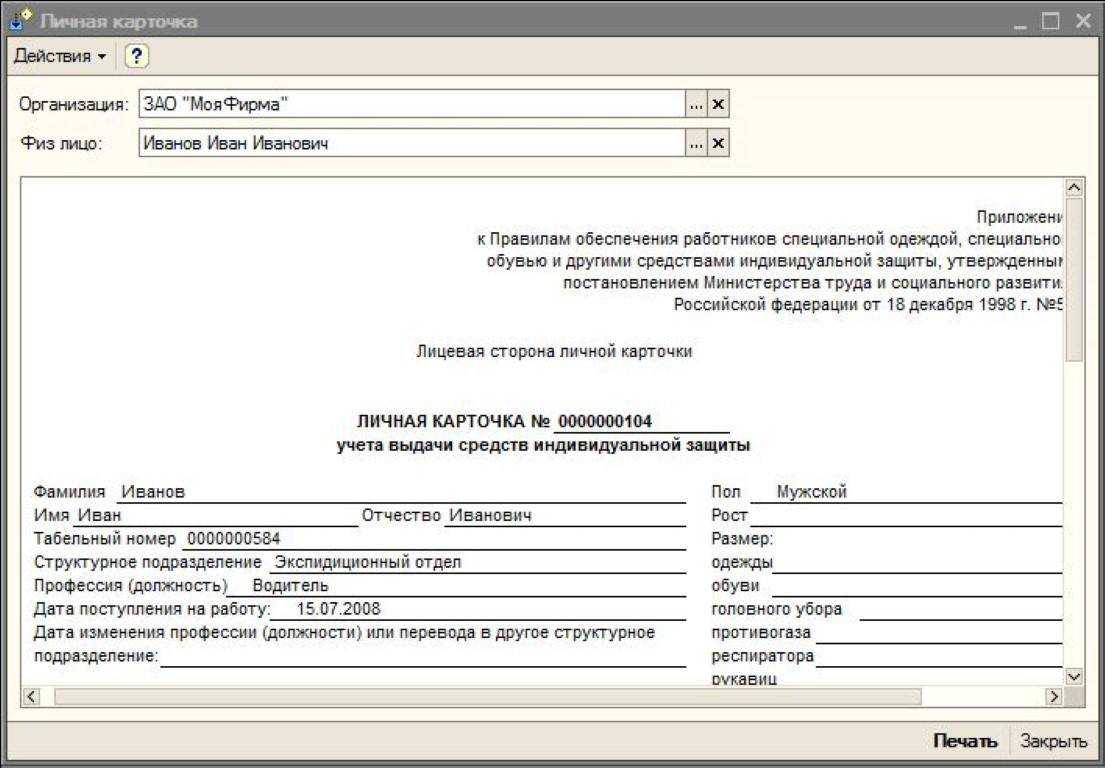The height and width of the screenshot is (768, 1105).
Task: Open selection list for Организация field
Action: click(697, 103)
